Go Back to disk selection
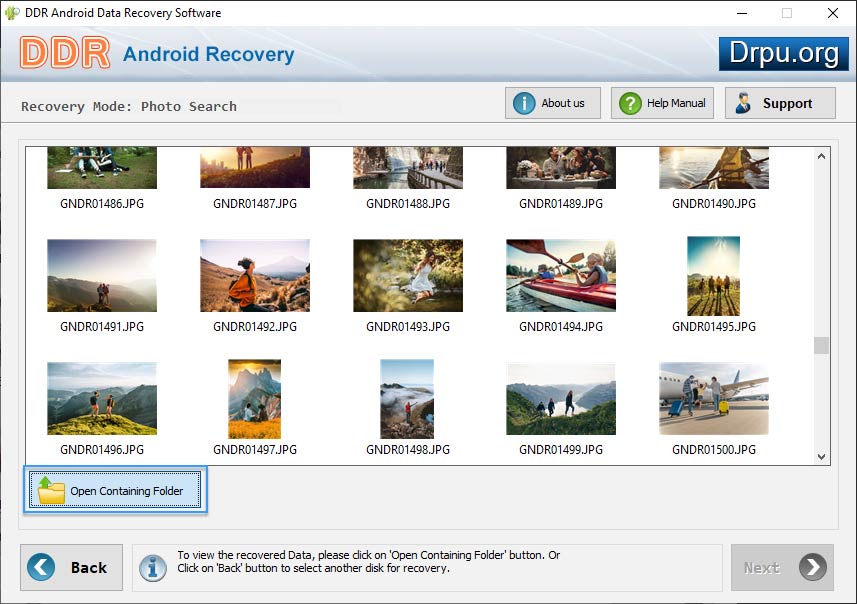 point(72,567)
